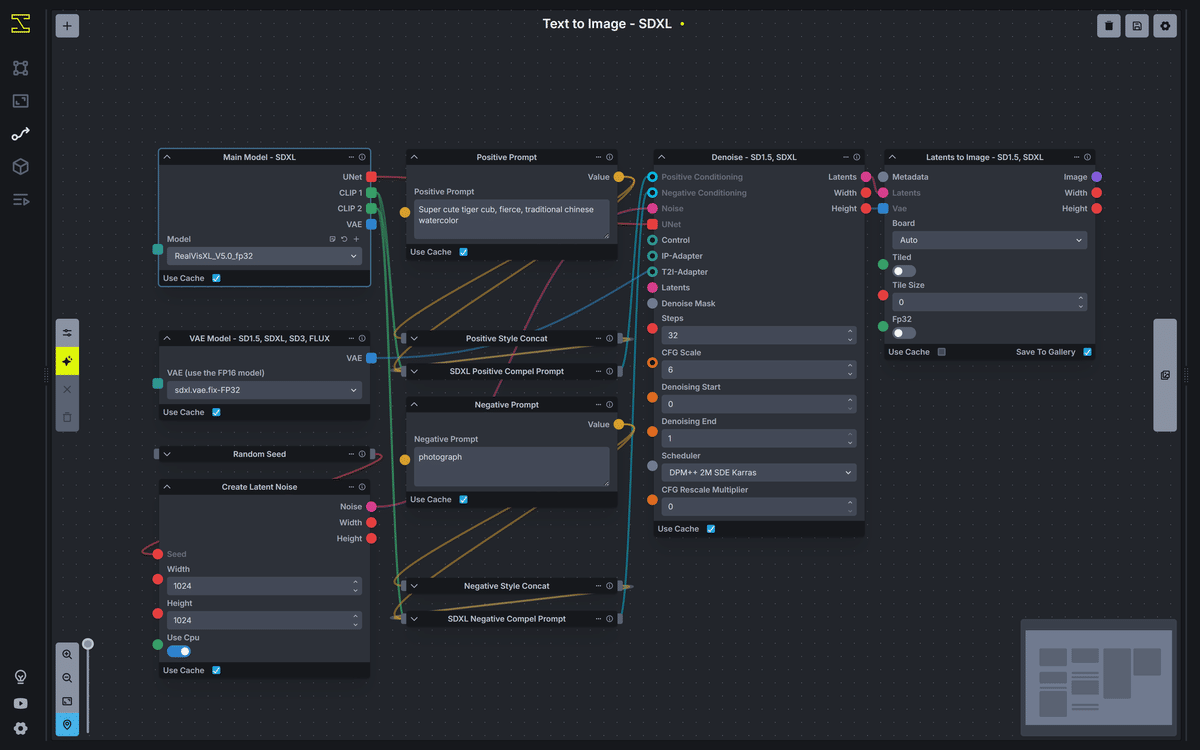Open the Scheduler DPM++ 2M SDE Karras dropdown
The image size is (1200, 750).
click(759, 472)
